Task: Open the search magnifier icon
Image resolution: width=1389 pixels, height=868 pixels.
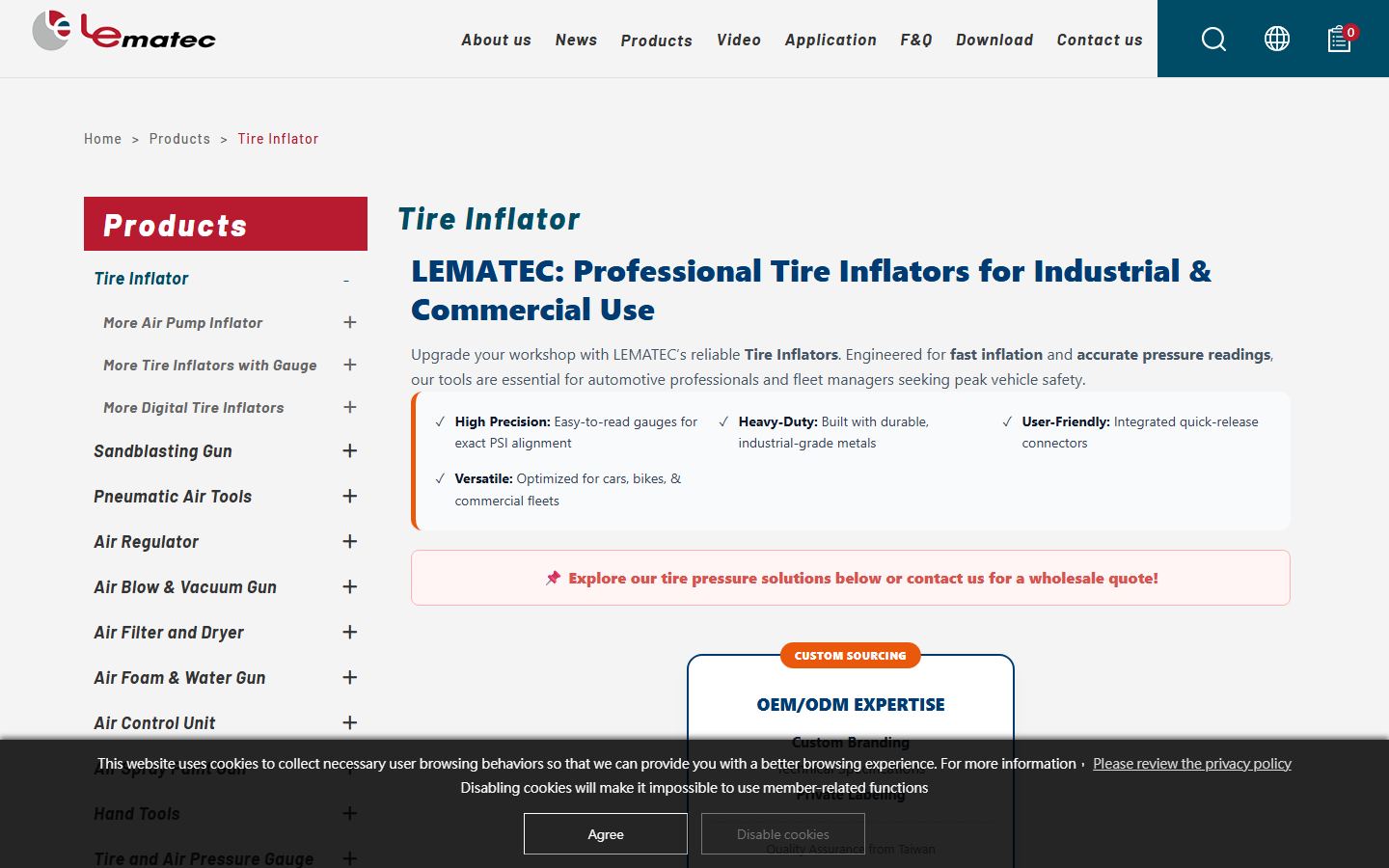Action: (x=1213, y=39)
